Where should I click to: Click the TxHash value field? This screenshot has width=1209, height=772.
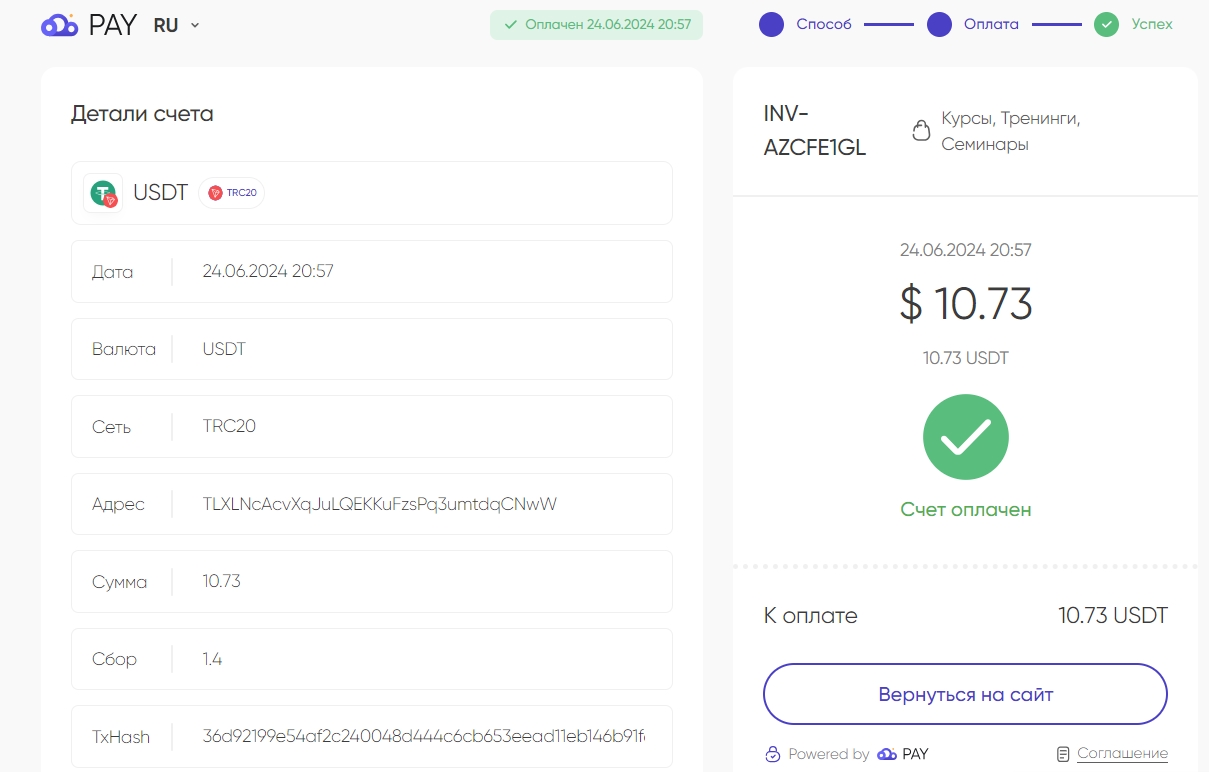click(372, 737)
